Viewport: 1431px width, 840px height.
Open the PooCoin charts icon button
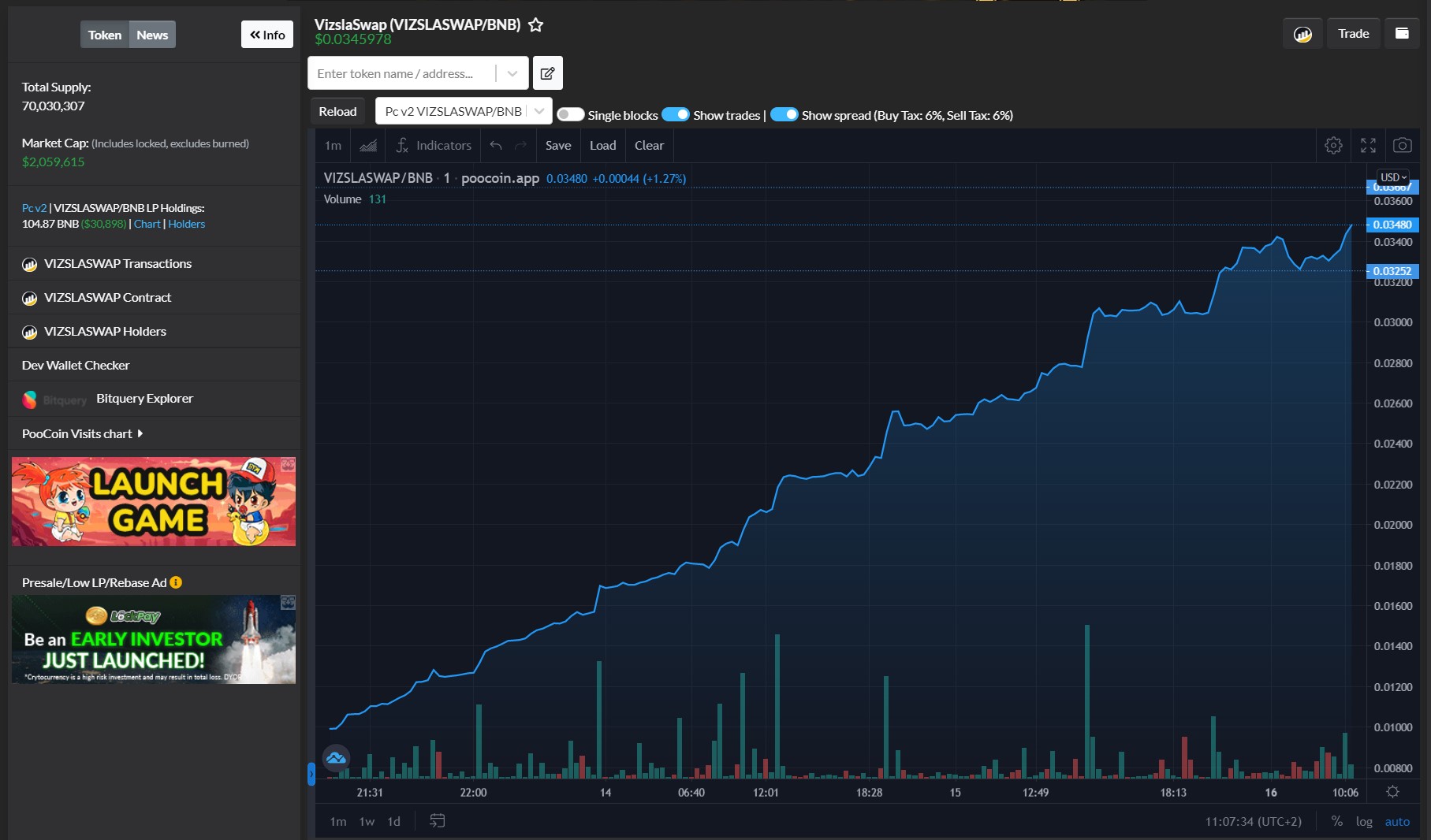1302,34
